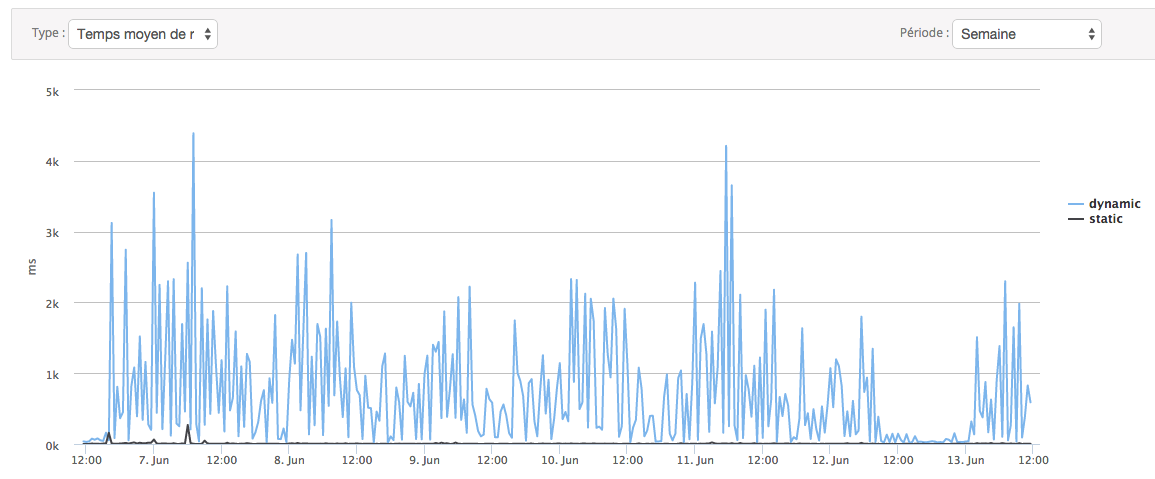Click the 5k y-axis label
Screen dimensions: 1155x479
[53, 91]
